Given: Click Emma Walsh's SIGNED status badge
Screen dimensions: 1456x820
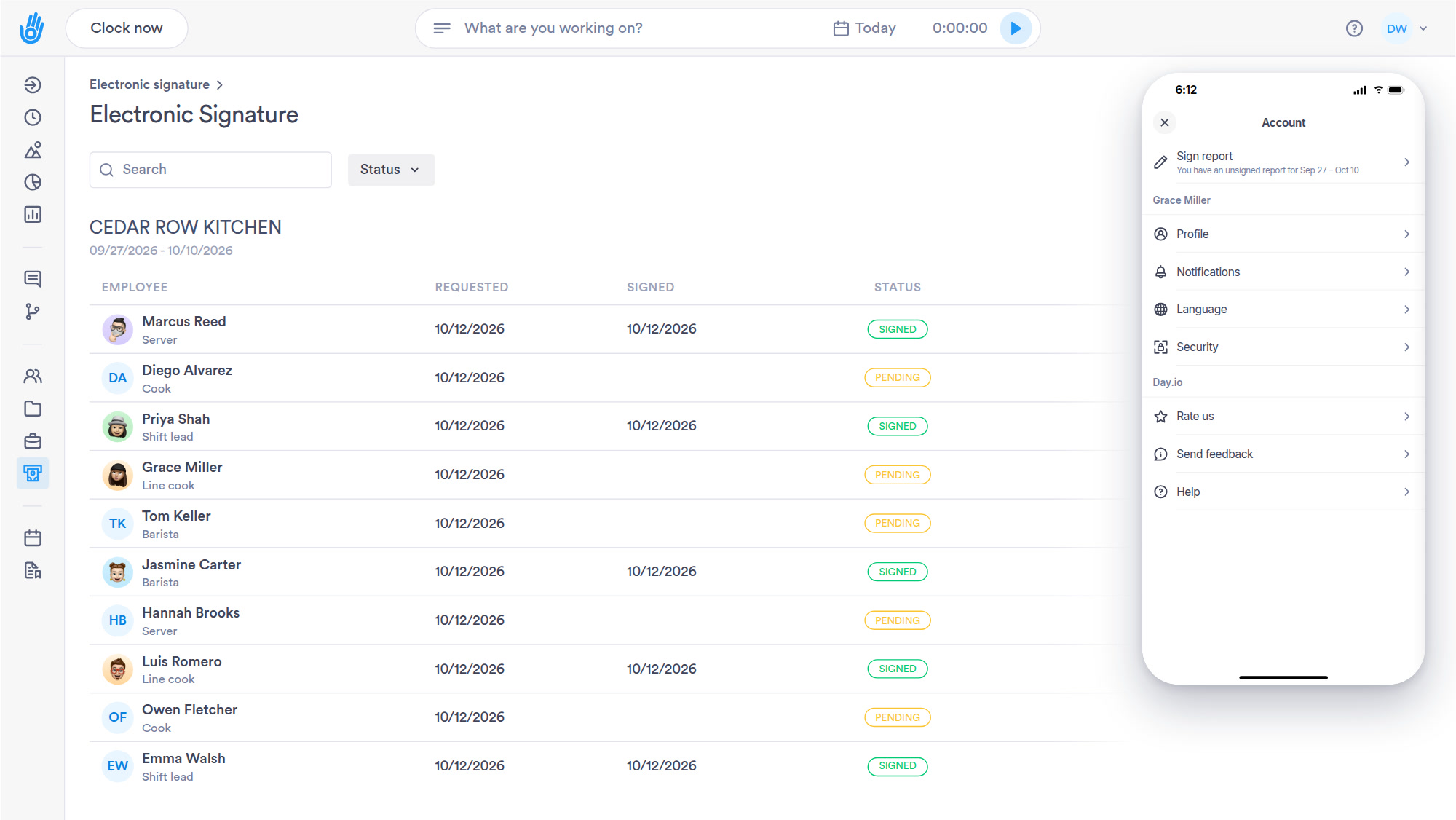Looking at the screenshot, I should [x=897, y=766].
